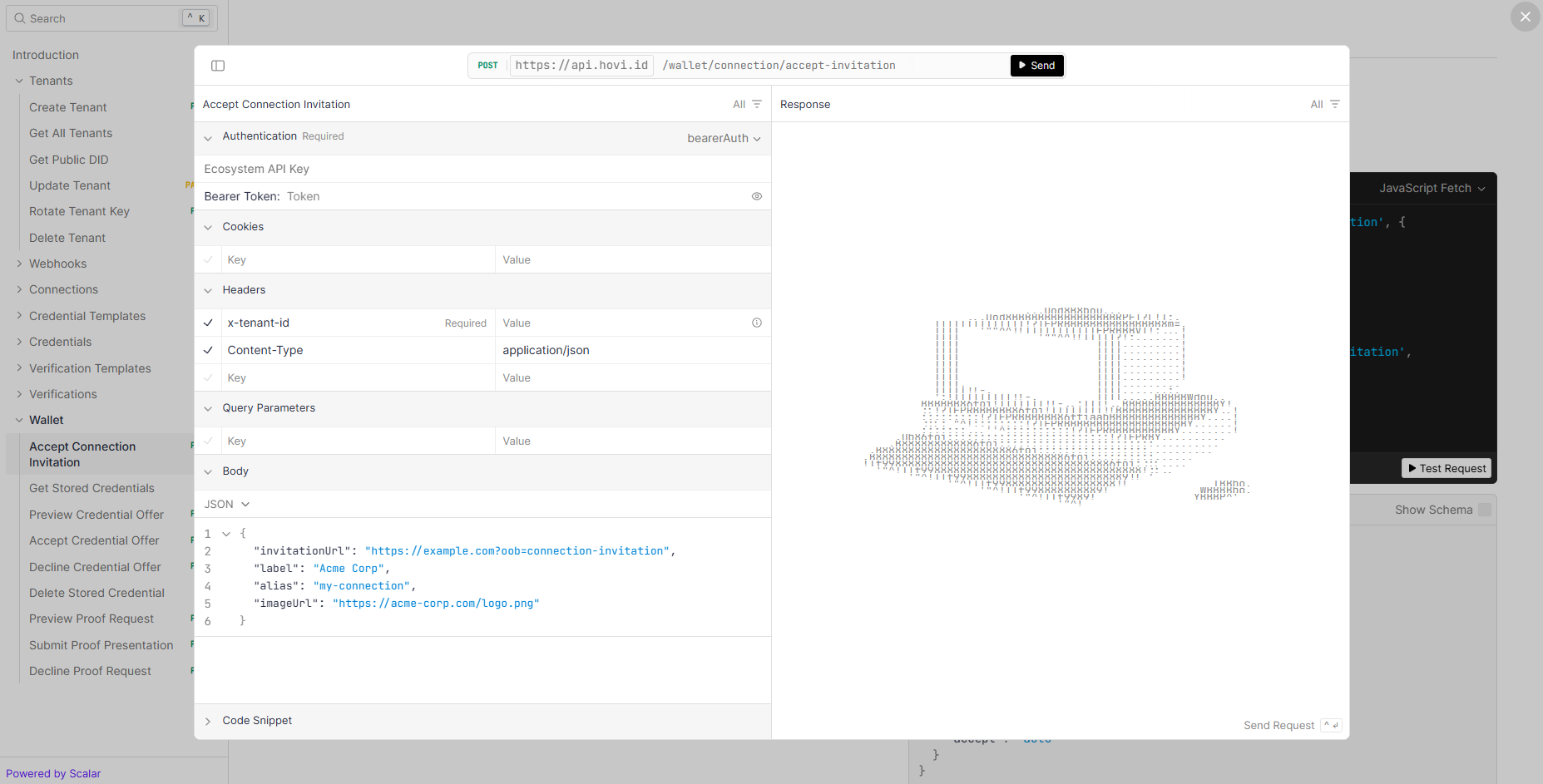Expand the Webhooks sidebar group
The height and width of the screenshot is (784, 1543).
pyautogui.click(x=57, y=264)
